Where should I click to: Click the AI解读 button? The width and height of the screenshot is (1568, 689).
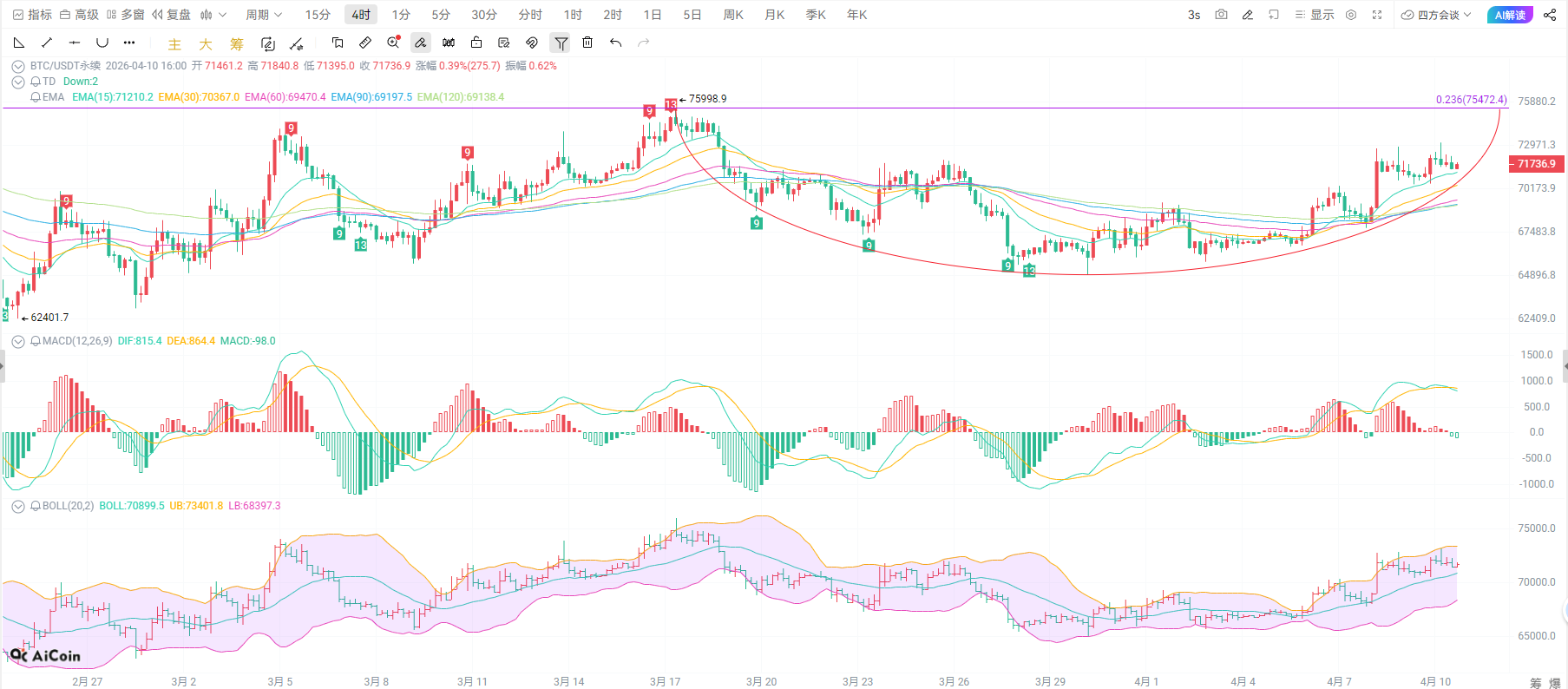coord(1509,15)
